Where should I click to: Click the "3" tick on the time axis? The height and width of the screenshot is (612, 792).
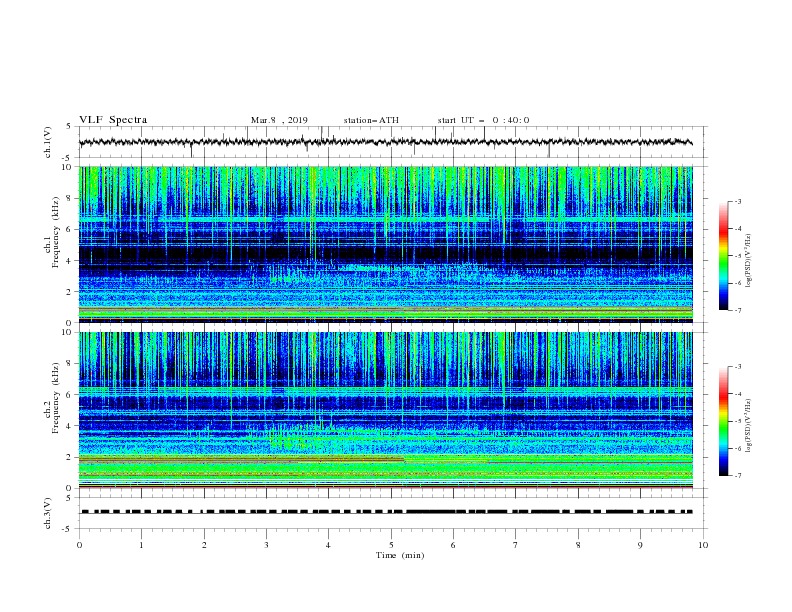267,545
